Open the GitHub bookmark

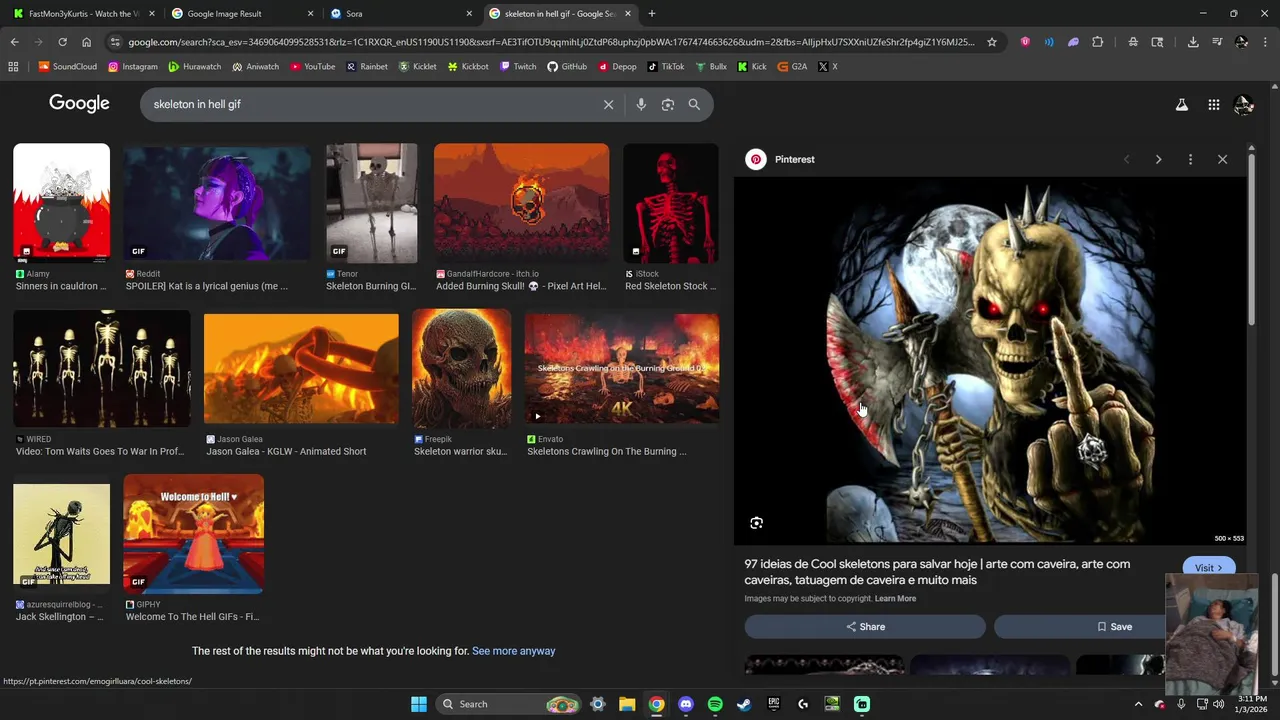coord(567,67)
